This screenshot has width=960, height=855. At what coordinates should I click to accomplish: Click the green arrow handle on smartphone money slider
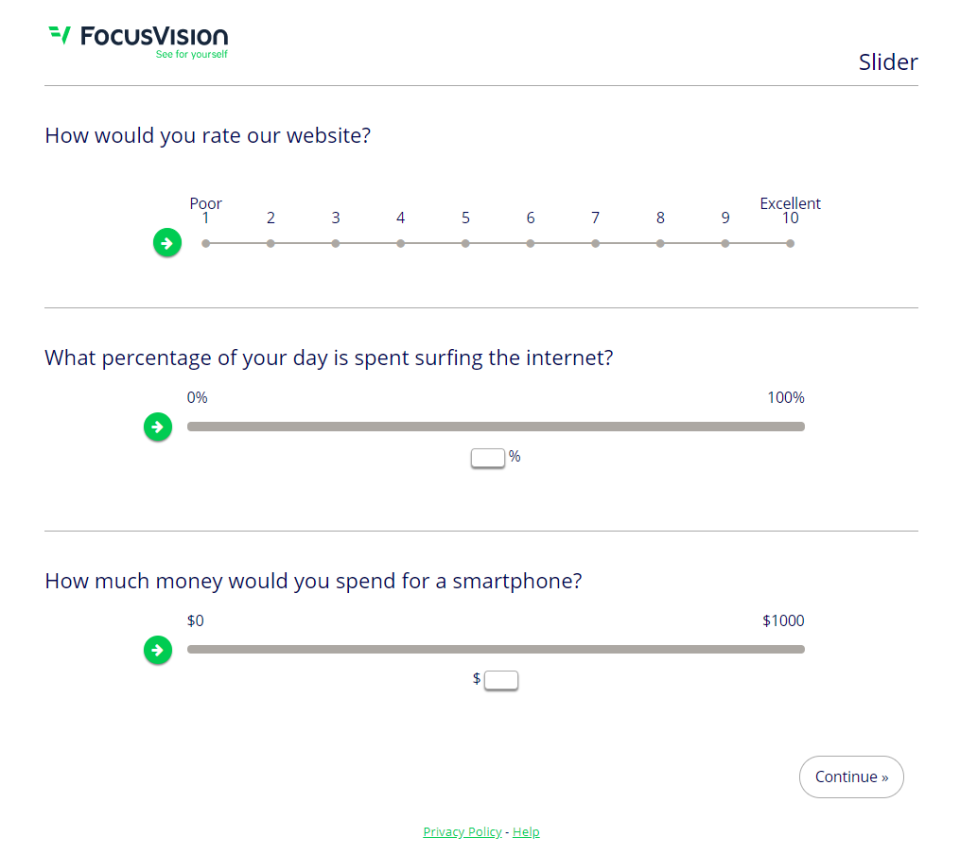[x=157, y=650]
